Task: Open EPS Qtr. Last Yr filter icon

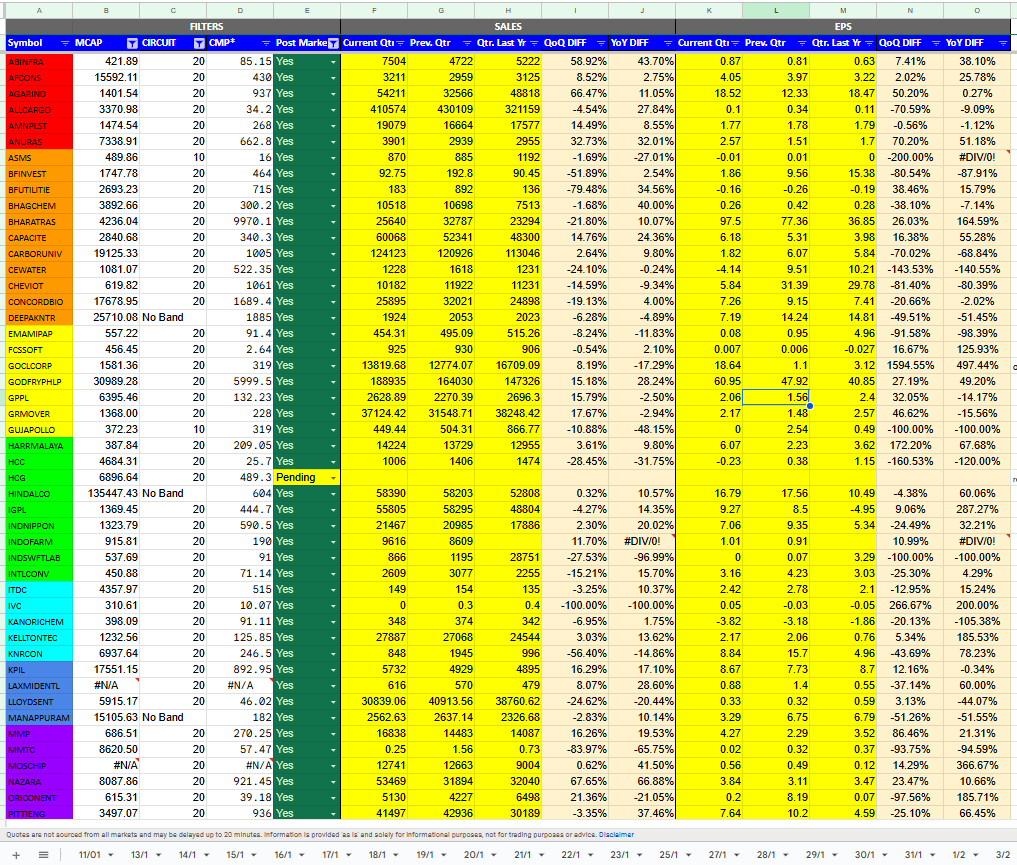Action: pyautogui.click(x=869, y=43)
